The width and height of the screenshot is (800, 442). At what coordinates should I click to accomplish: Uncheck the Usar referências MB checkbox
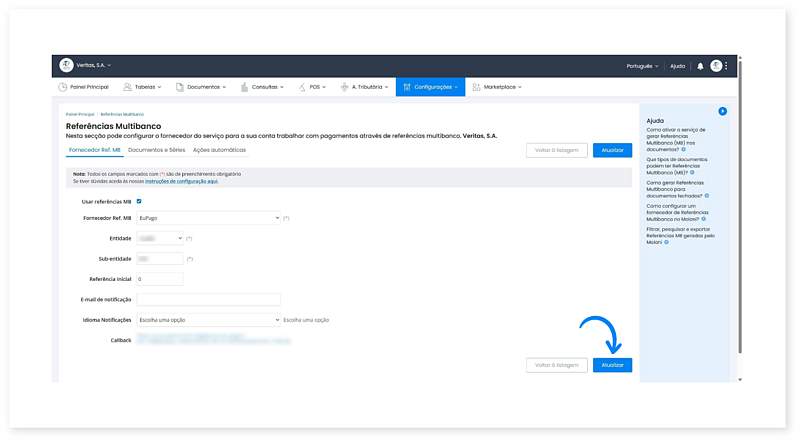click(x=139, y=201)
